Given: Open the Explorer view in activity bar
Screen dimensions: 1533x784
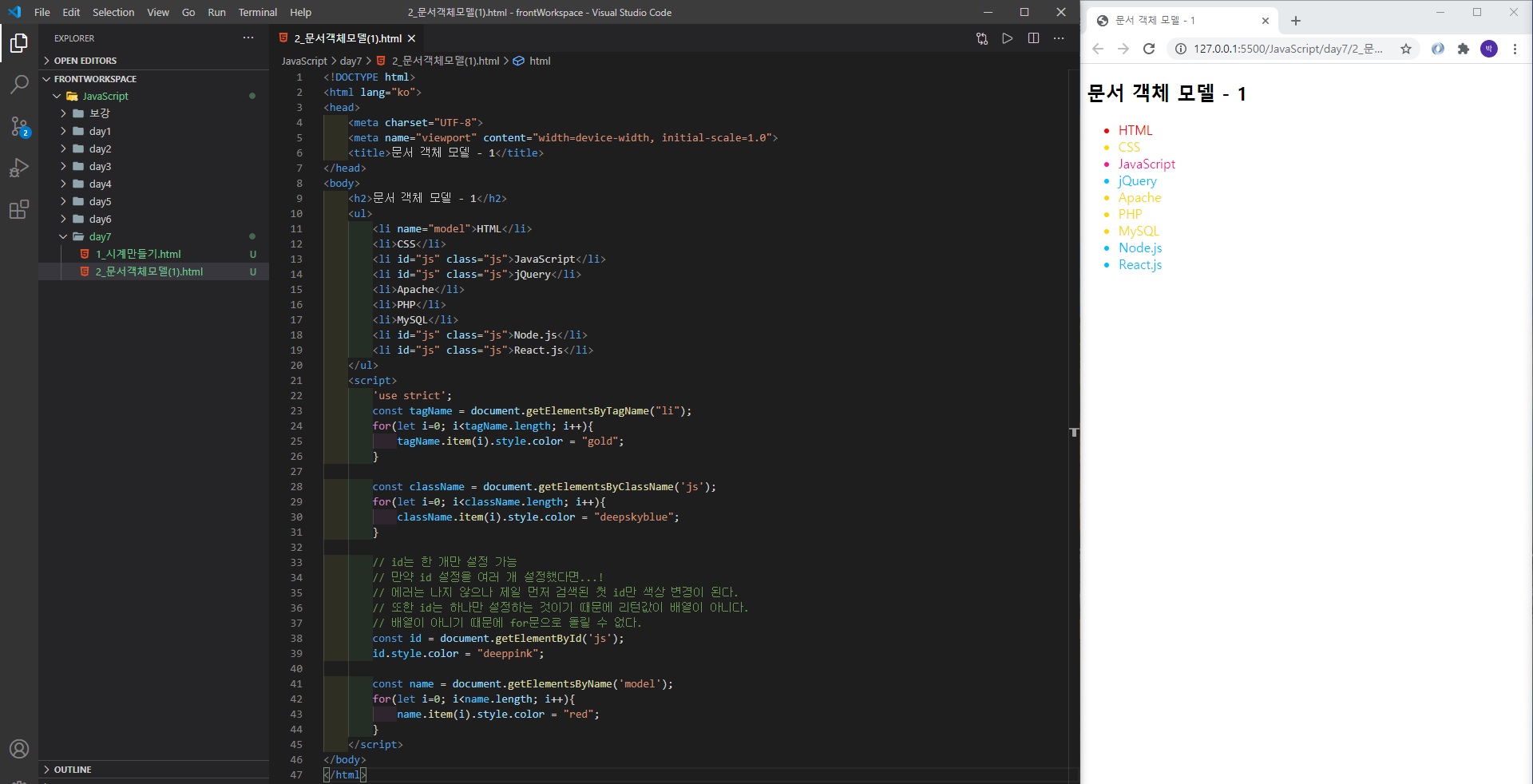Looking at the screenshot, I should tap(19, 42).
